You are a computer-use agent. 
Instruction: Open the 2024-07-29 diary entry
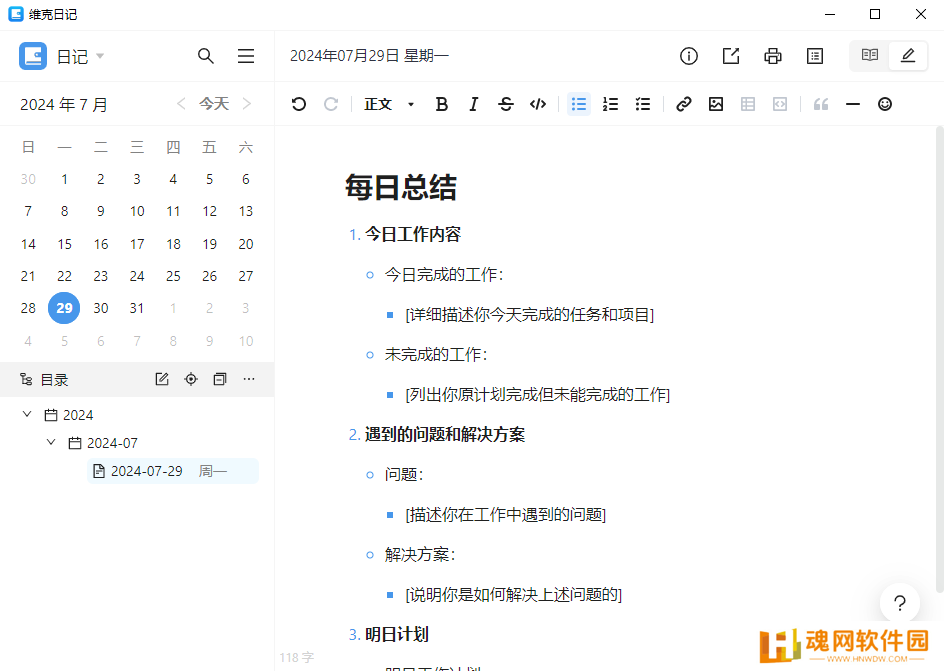point(173,471)
